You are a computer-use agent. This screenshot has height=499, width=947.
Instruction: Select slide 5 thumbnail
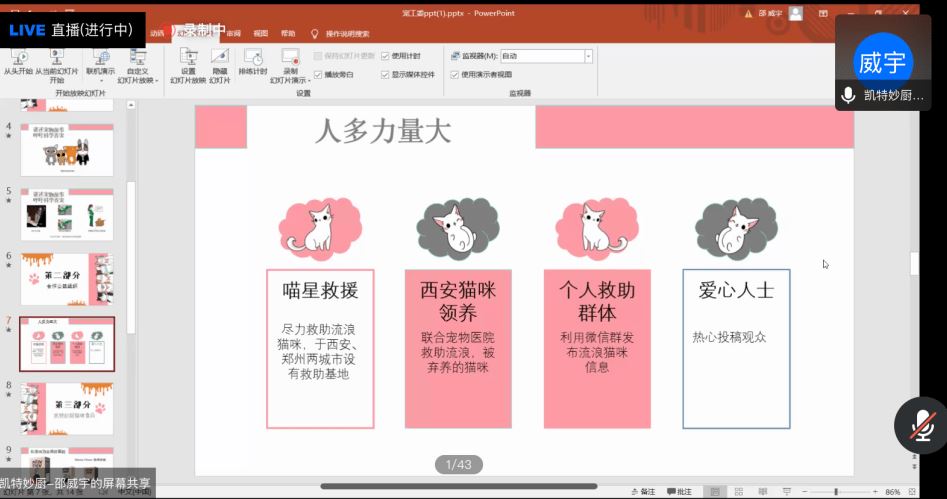(x=67, y=214)
